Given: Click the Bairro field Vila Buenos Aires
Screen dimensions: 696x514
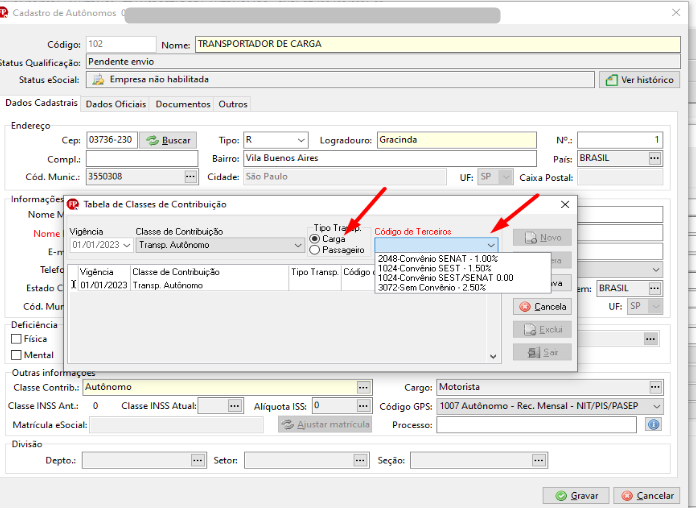Looking at the screenshot, I should coord(390,158).
